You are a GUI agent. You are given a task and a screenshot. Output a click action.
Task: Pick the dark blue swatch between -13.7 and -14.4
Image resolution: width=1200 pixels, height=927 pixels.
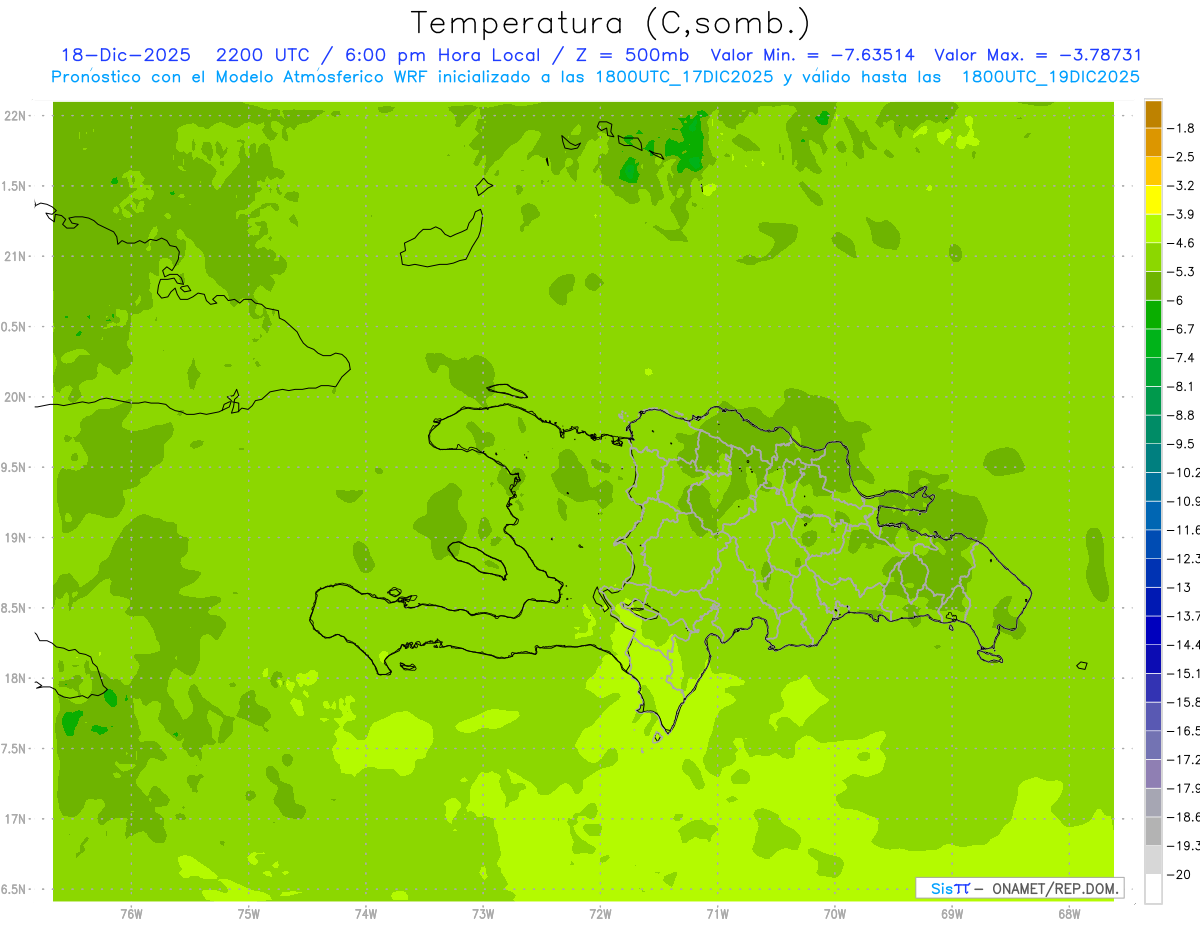point(1153,630)
